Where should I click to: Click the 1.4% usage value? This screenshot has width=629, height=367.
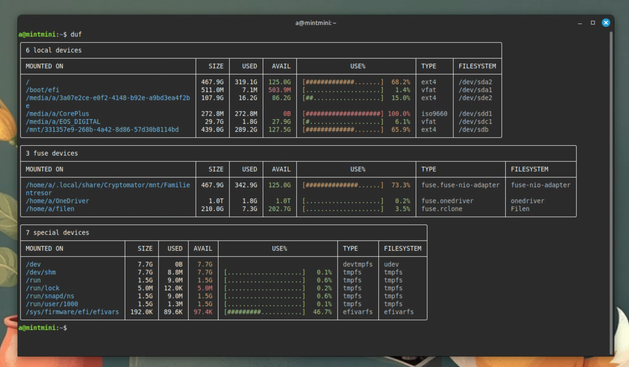[x=403, y=90]
